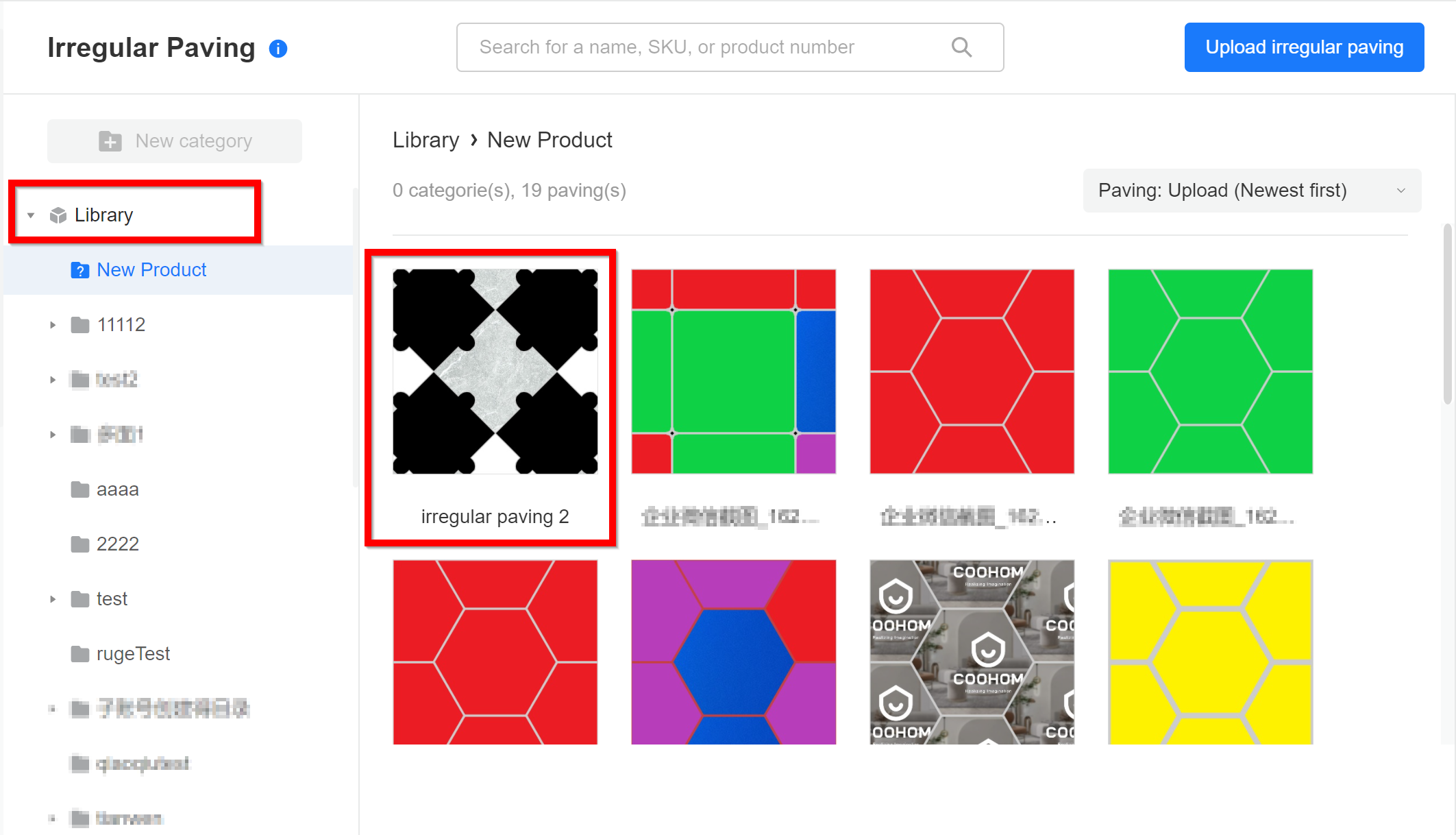Select New Product in the sidebar
This screenshot has height=835, width=1456.
click(151, 270)
